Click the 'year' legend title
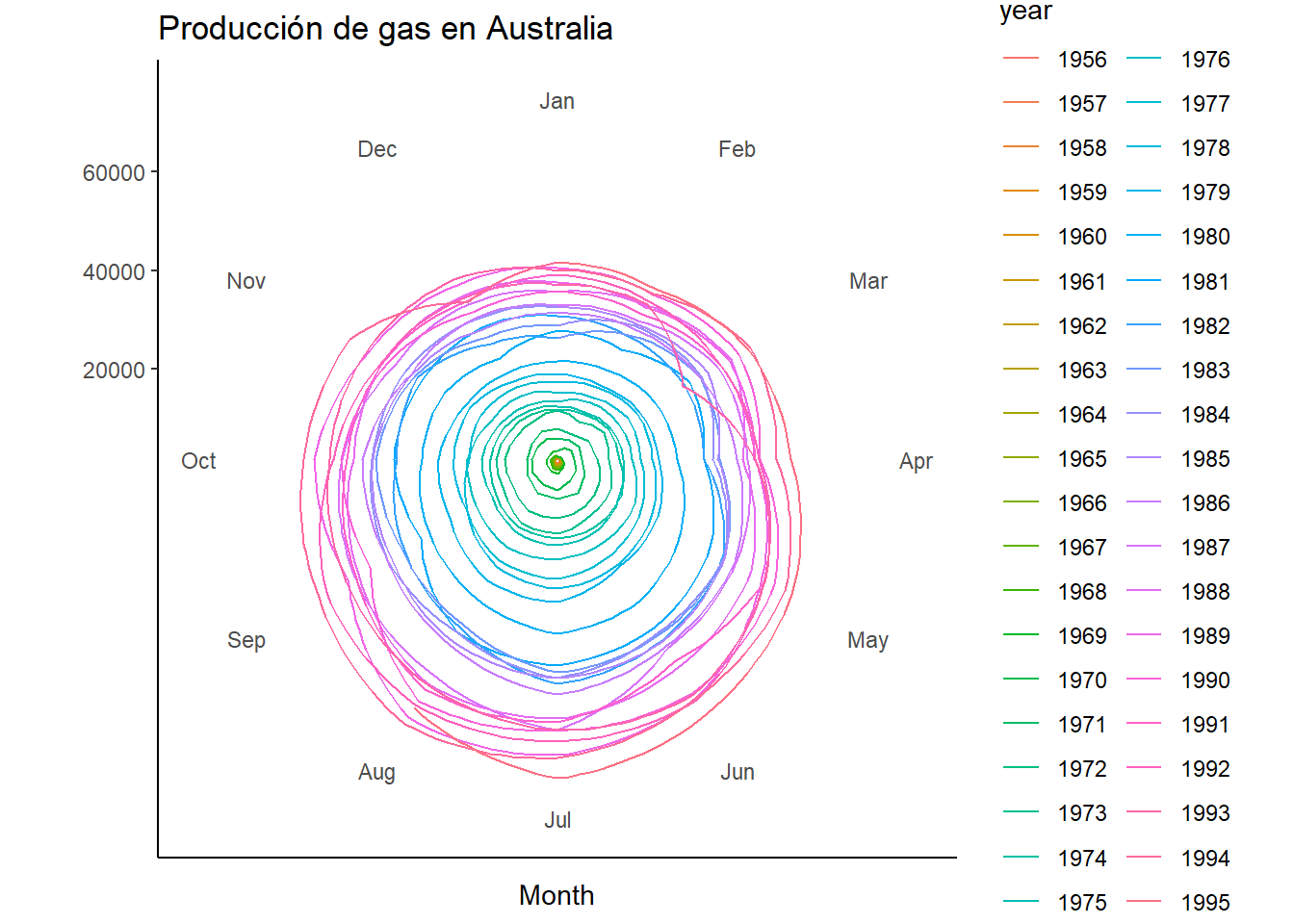 [x=1025, y=12]
